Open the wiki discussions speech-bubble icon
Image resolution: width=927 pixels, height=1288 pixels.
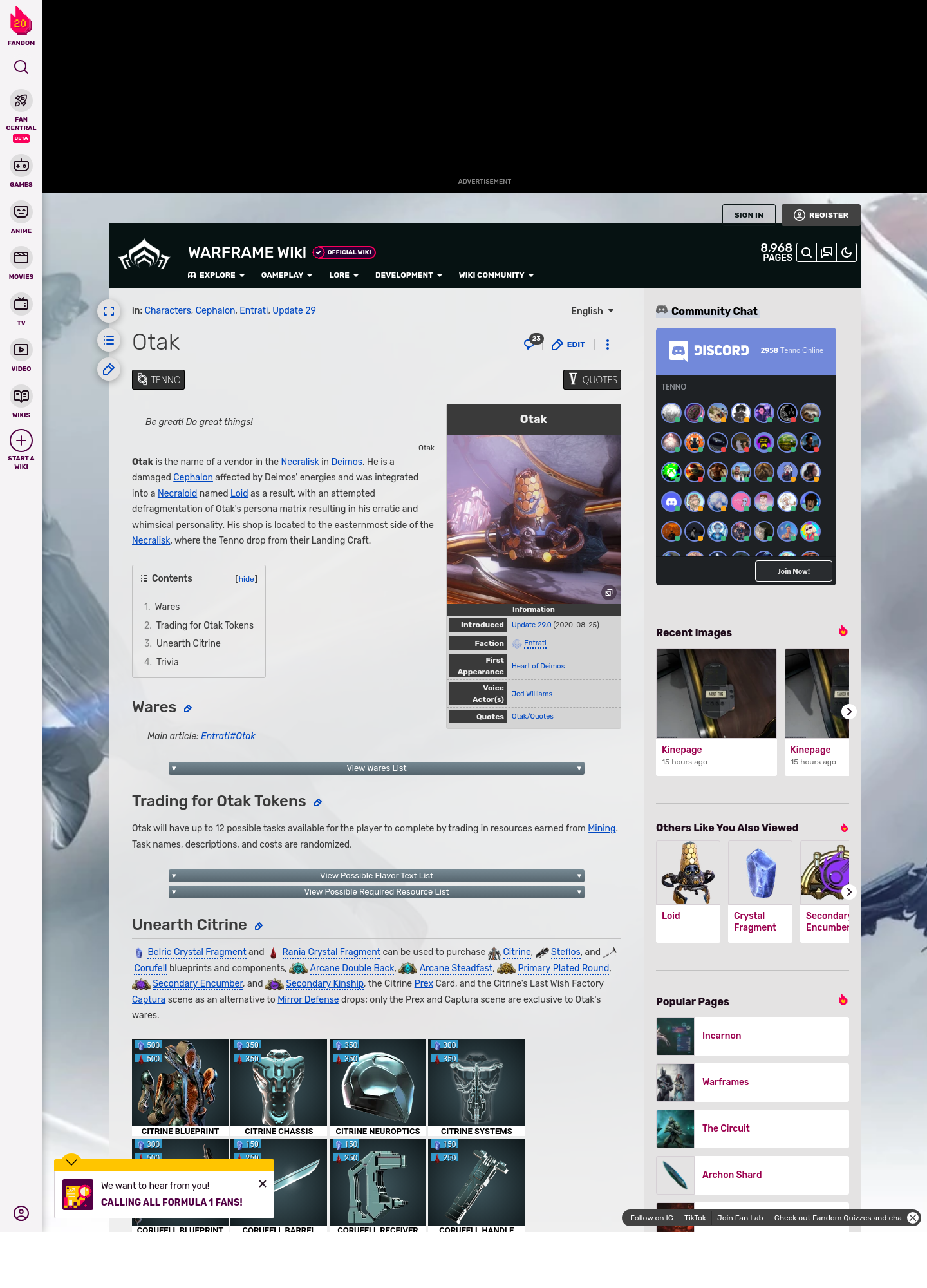click(827, 252)
